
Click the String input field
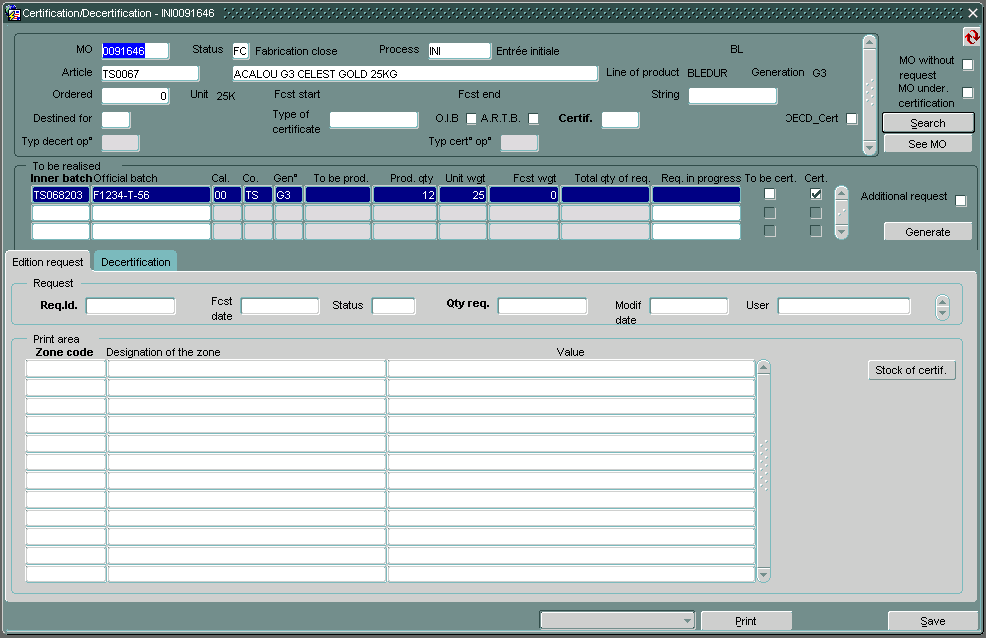(x=733, y=96)
